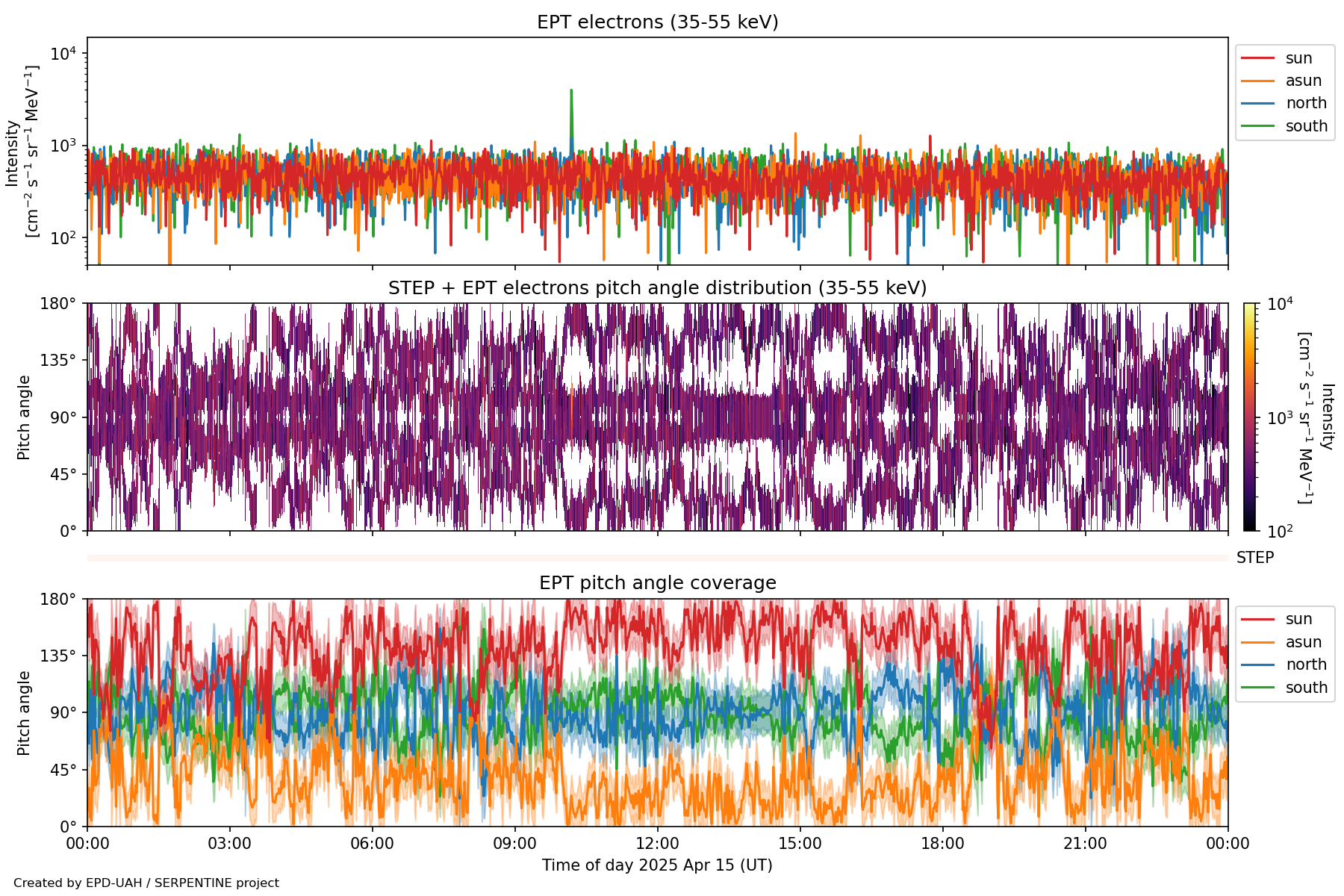This screenshot has height=896, width=1344.
Task: Select south entry in EPT electrons legend
Action: 1306,126
